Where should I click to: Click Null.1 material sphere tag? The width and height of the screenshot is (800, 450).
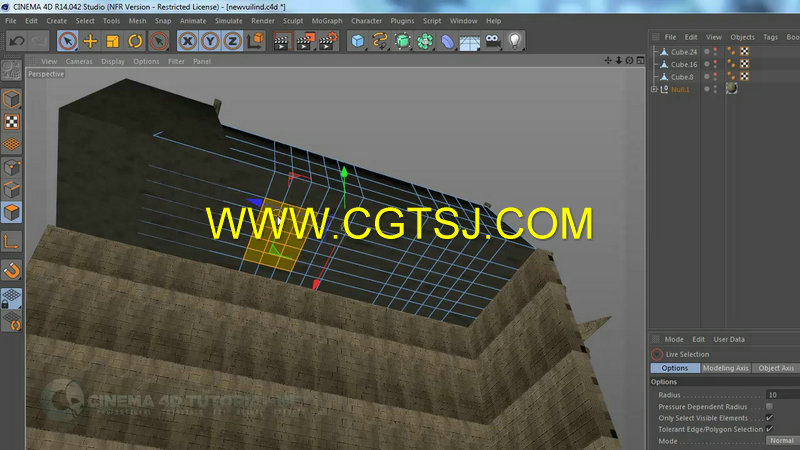coord(732,88)
